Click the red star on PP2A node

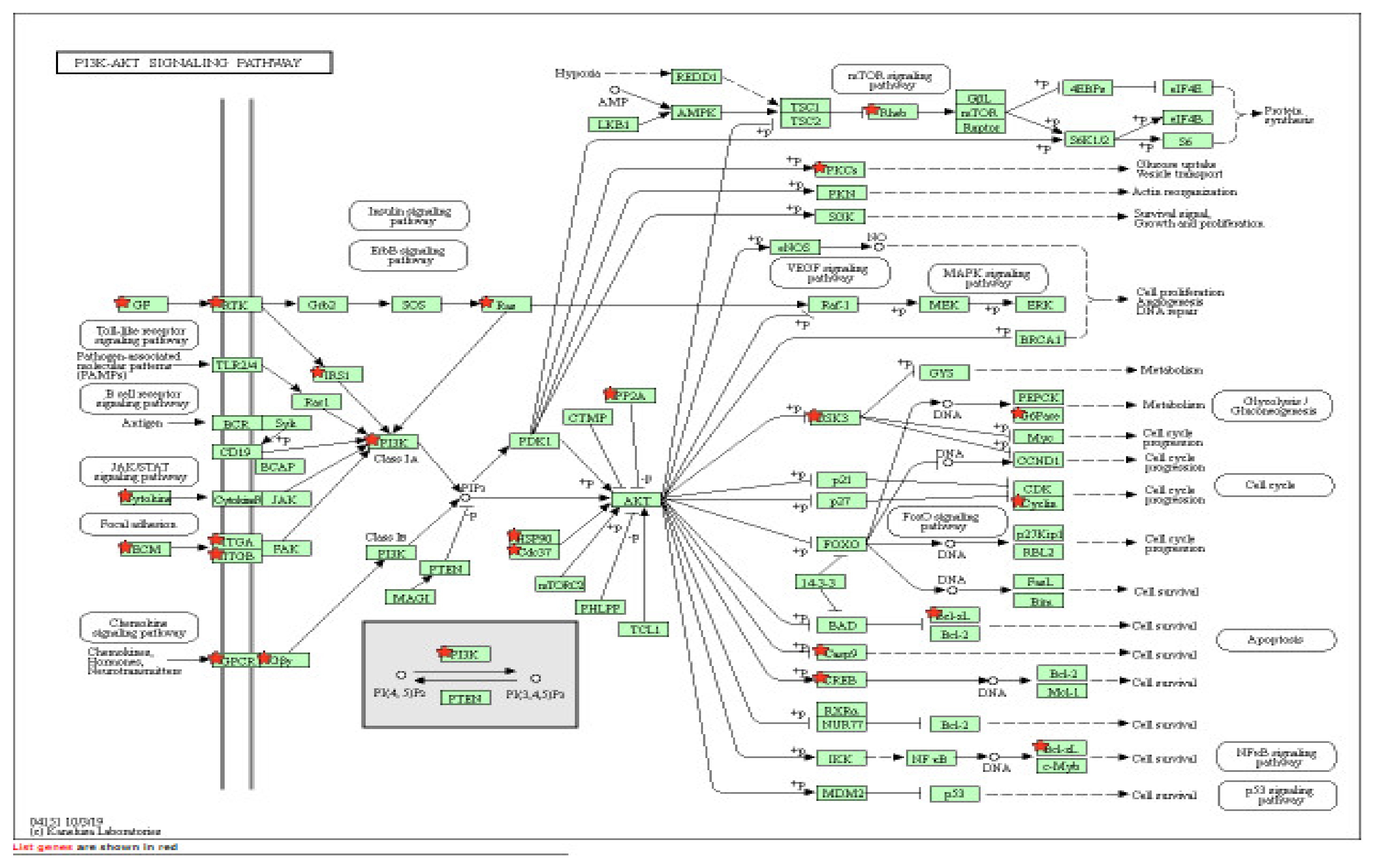[610, 393]
